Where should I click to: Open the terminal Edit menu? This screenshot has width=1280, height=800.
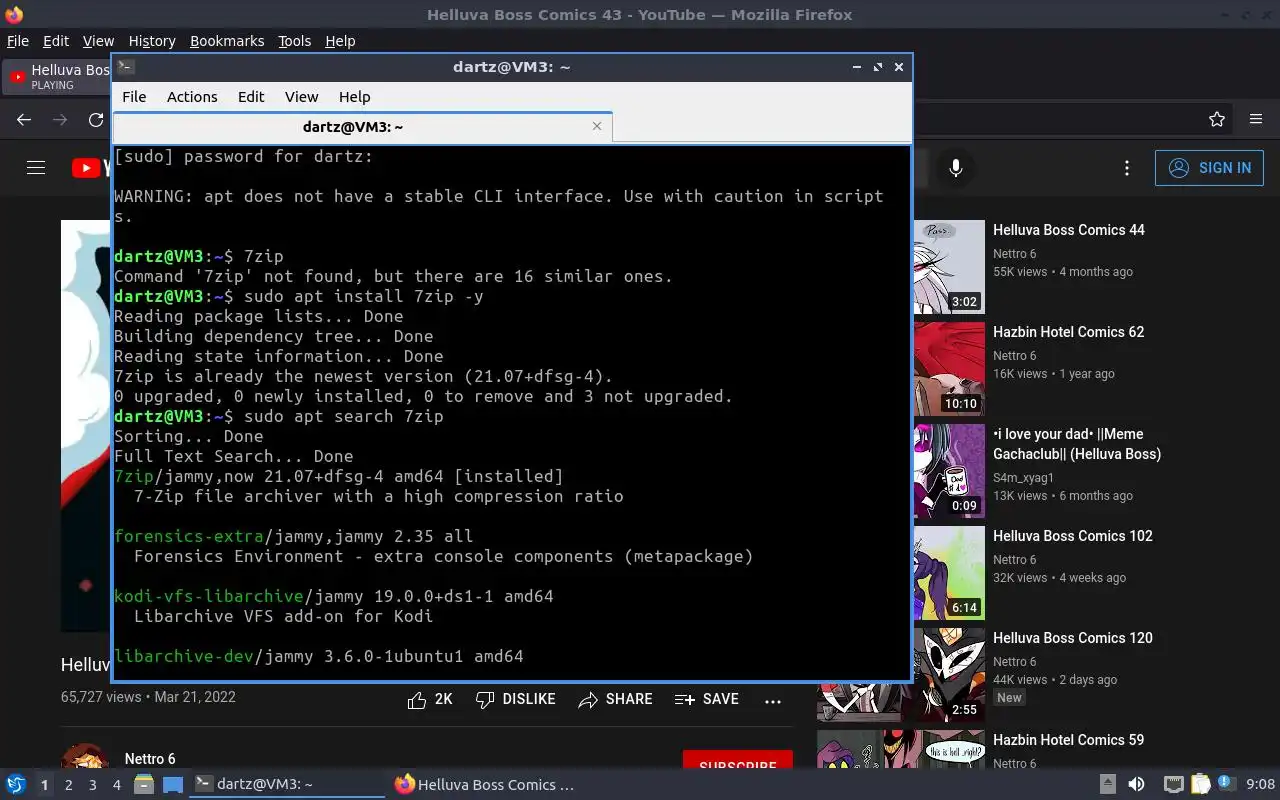pyautogui.click(x=251, y=97)
